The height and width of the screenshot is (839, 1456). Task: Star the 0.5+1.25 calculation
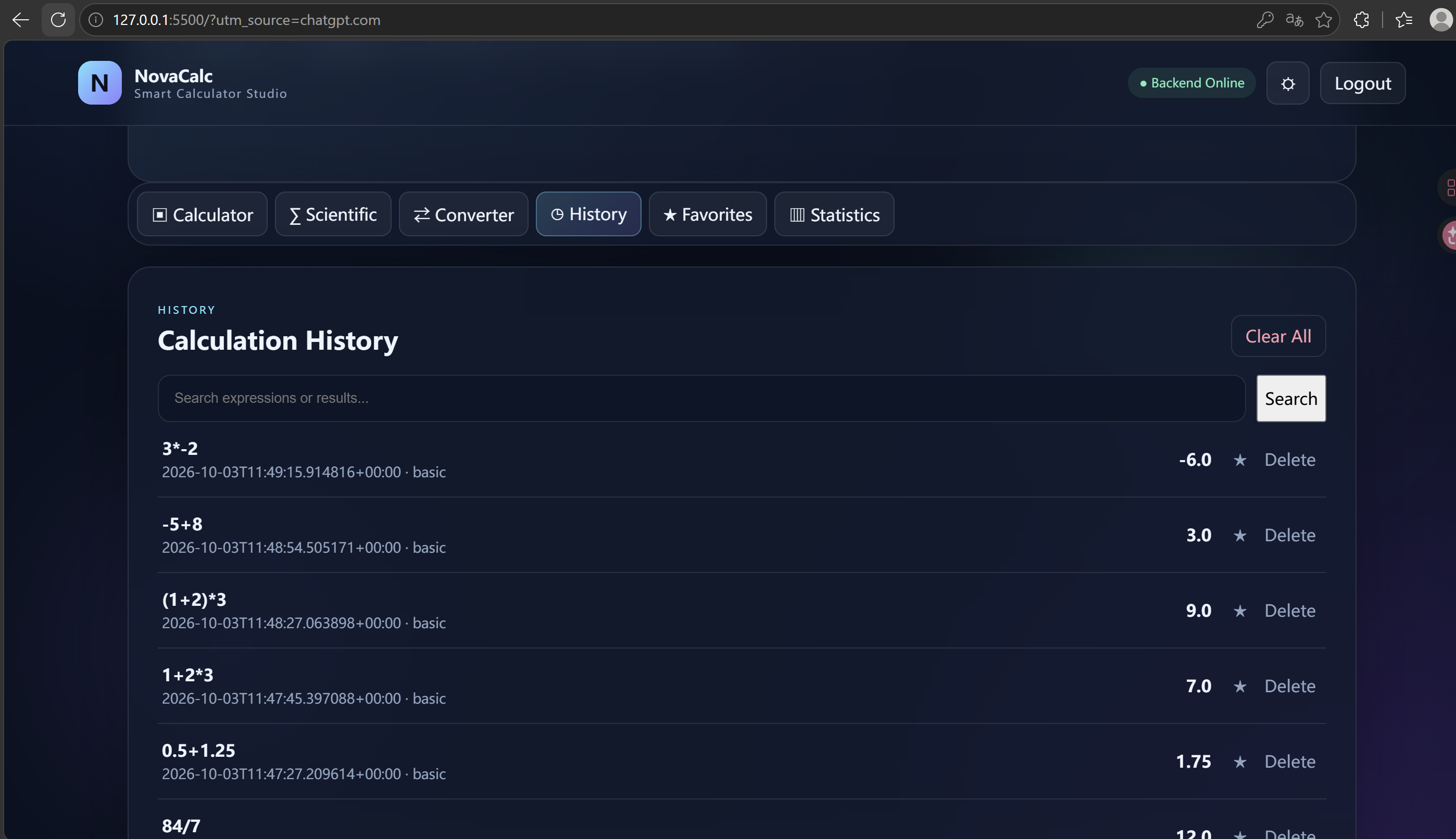click(1240, 762)
